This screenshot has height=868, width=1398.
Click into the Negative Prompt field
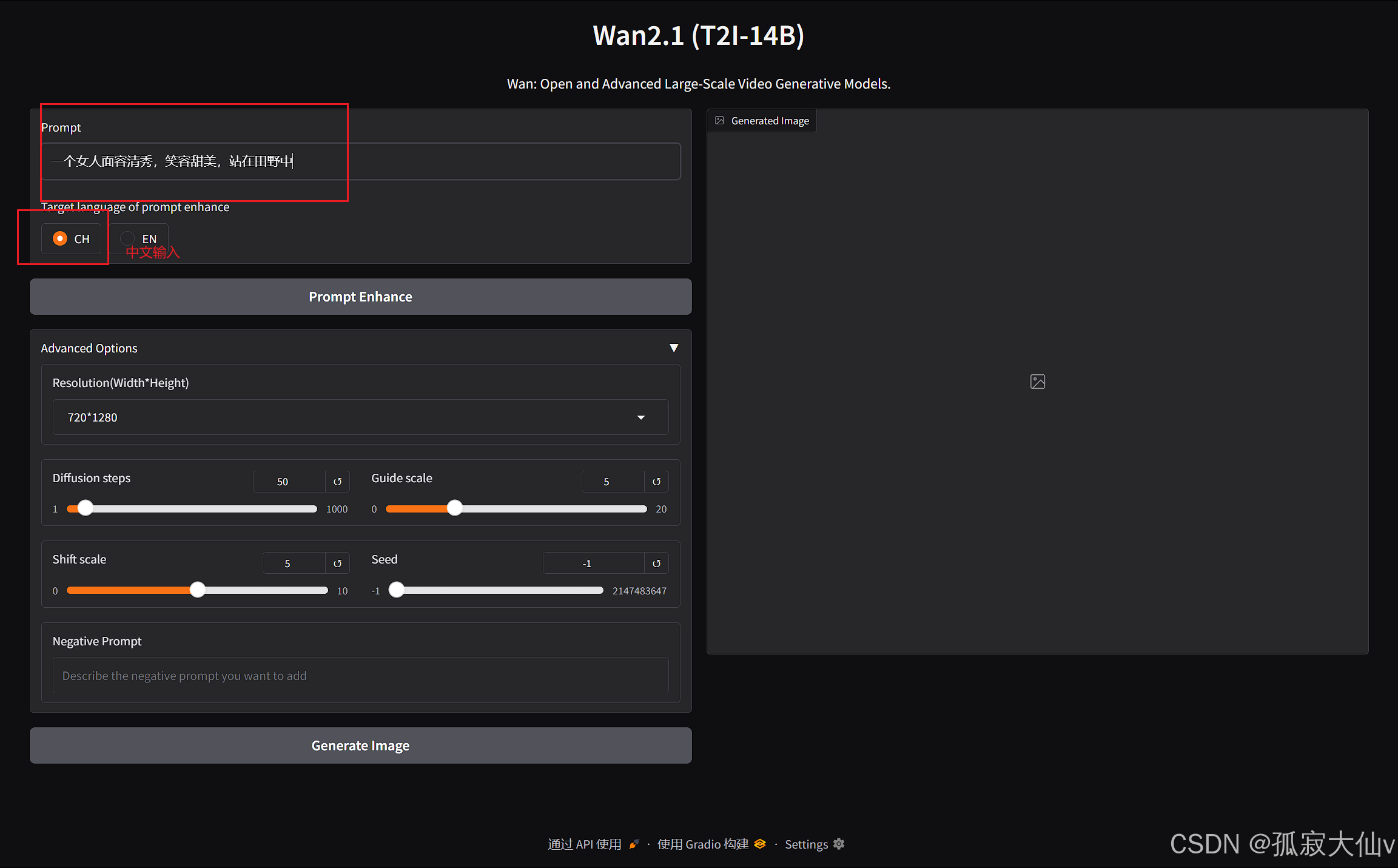pyautogui.click(x=360, y=675)
